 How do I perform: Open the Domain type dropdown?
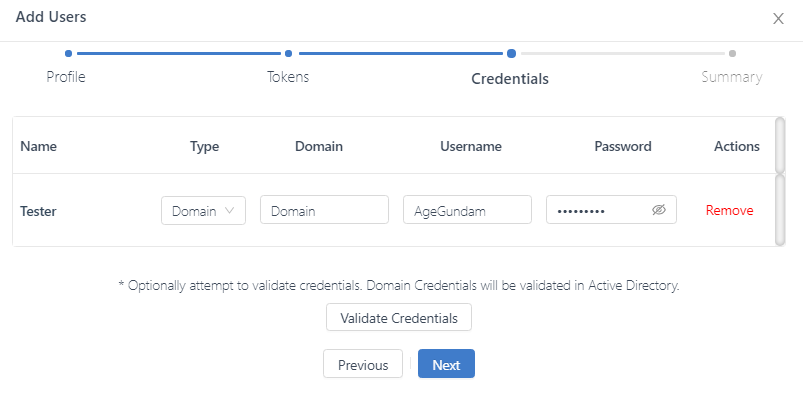(x=203, y=210)
